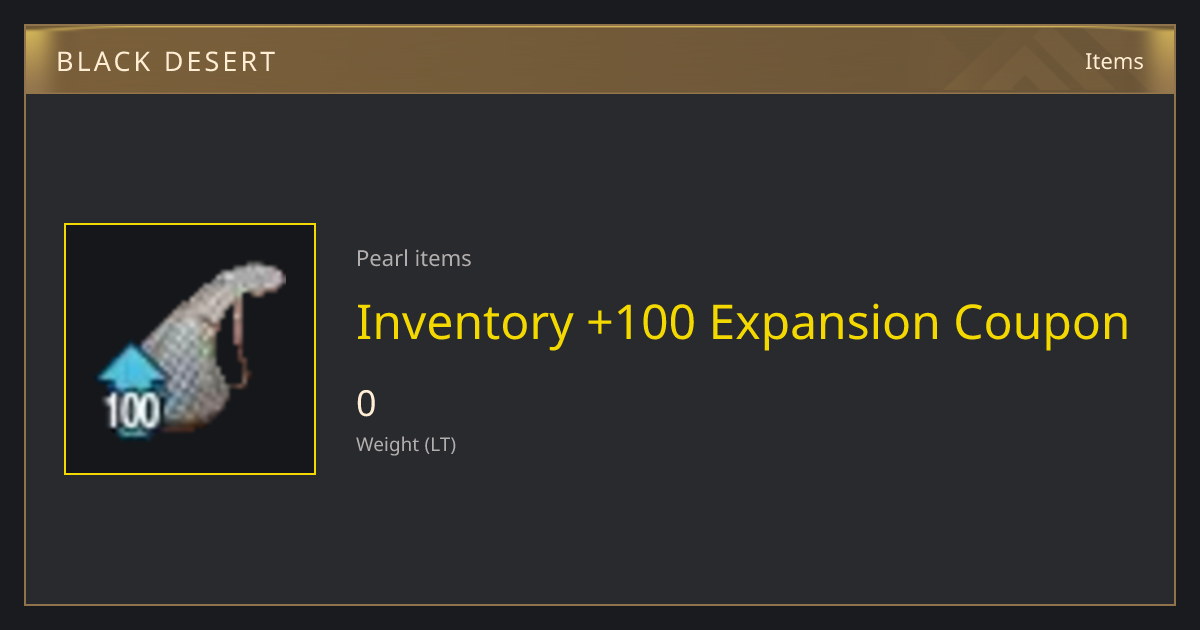Open the Pearl items category label
This screenshot has height=630, width=1200.
(414, 258)
